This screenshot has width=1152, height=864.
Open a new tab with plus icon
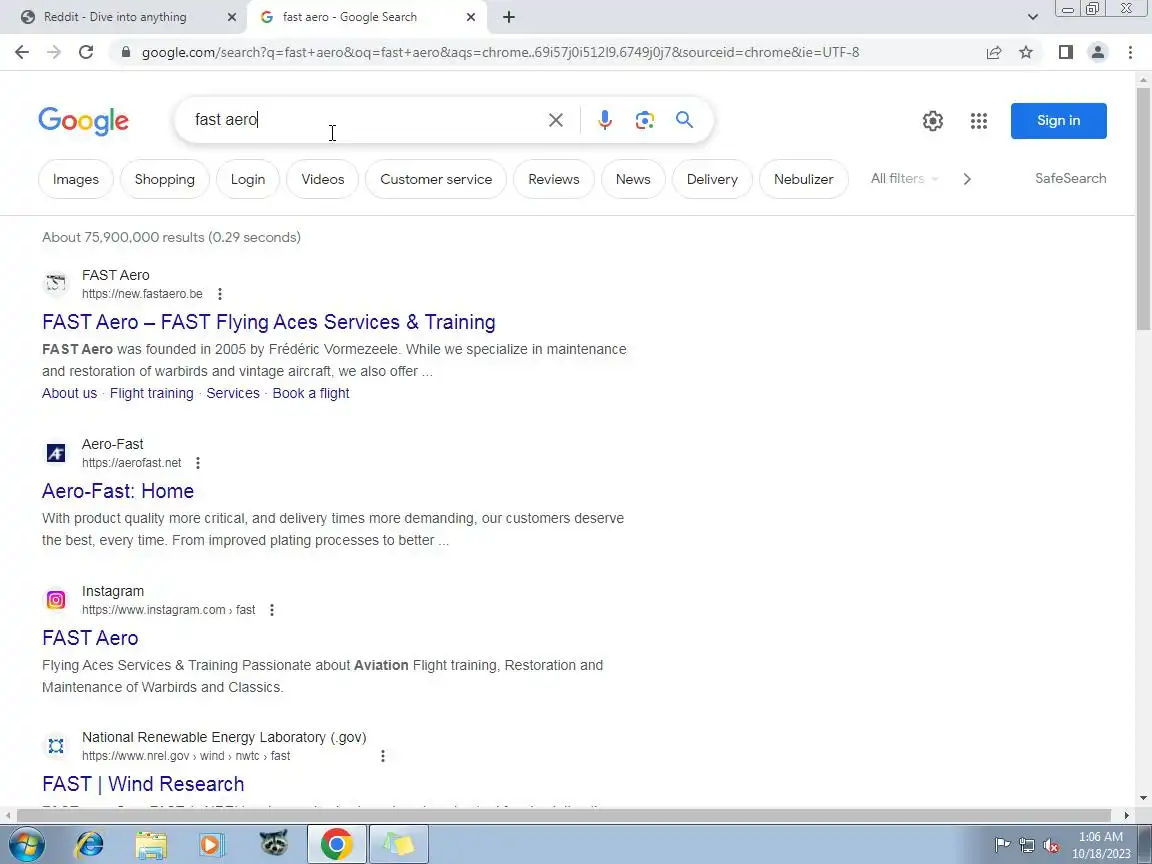point(508,17)
